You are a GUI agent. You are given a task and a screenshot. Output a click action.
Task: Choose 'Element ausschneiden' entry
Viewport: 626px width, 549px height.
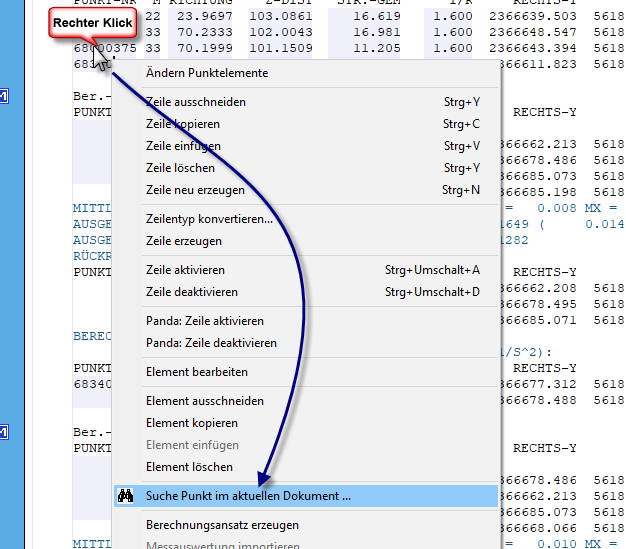(x=205, y=401)
